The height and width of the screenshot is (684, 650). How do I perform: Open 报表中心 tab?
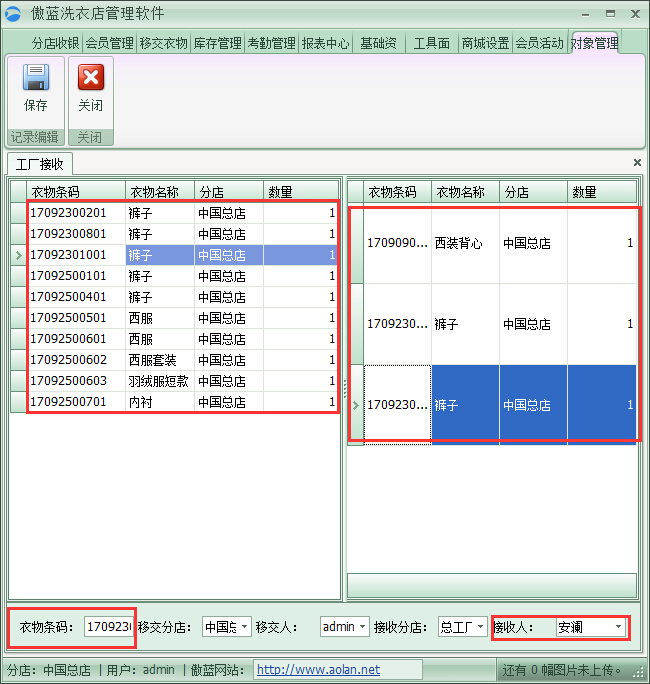pyautogui.click(x=325, y=43)
